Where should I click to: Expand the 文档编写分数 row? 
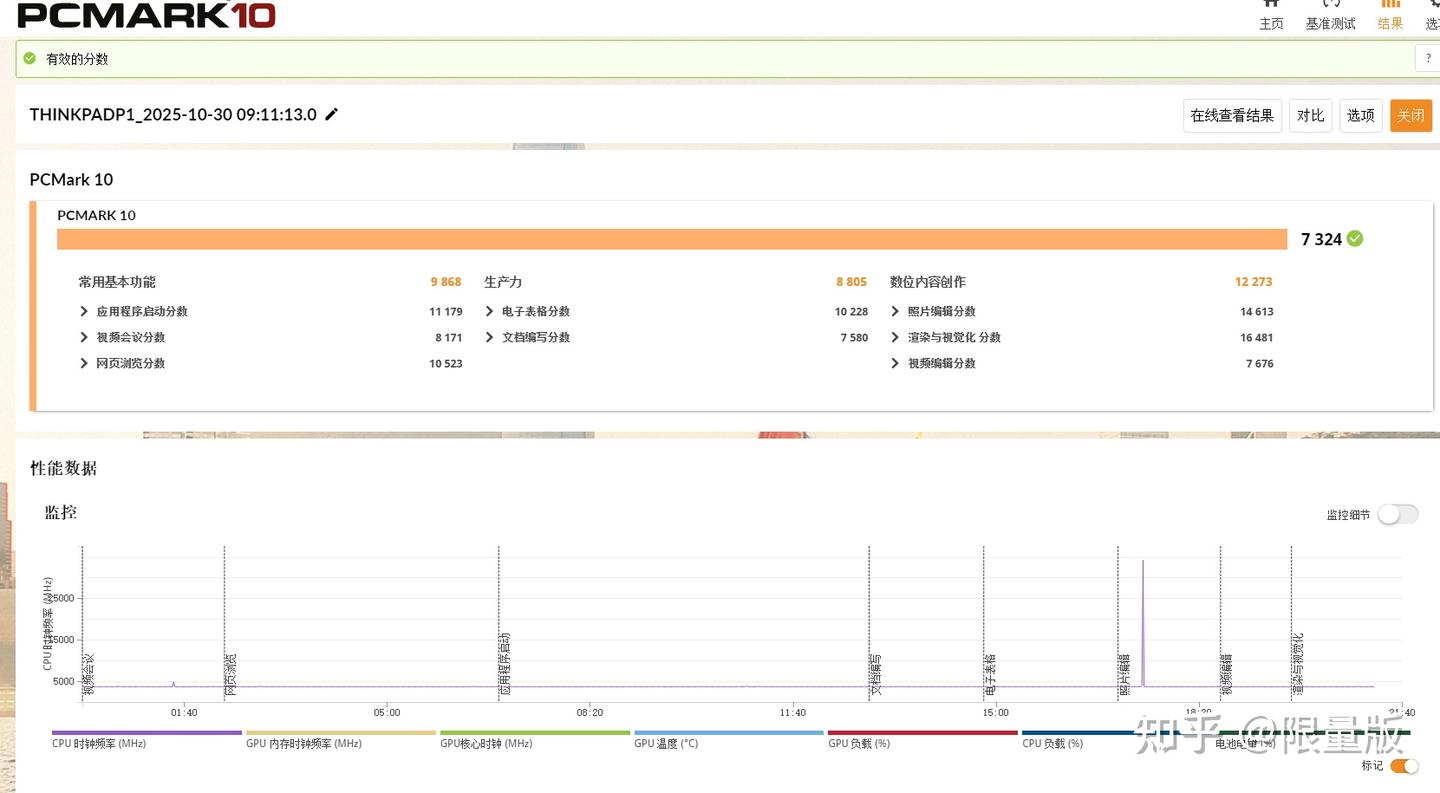[x=490, y=337]
